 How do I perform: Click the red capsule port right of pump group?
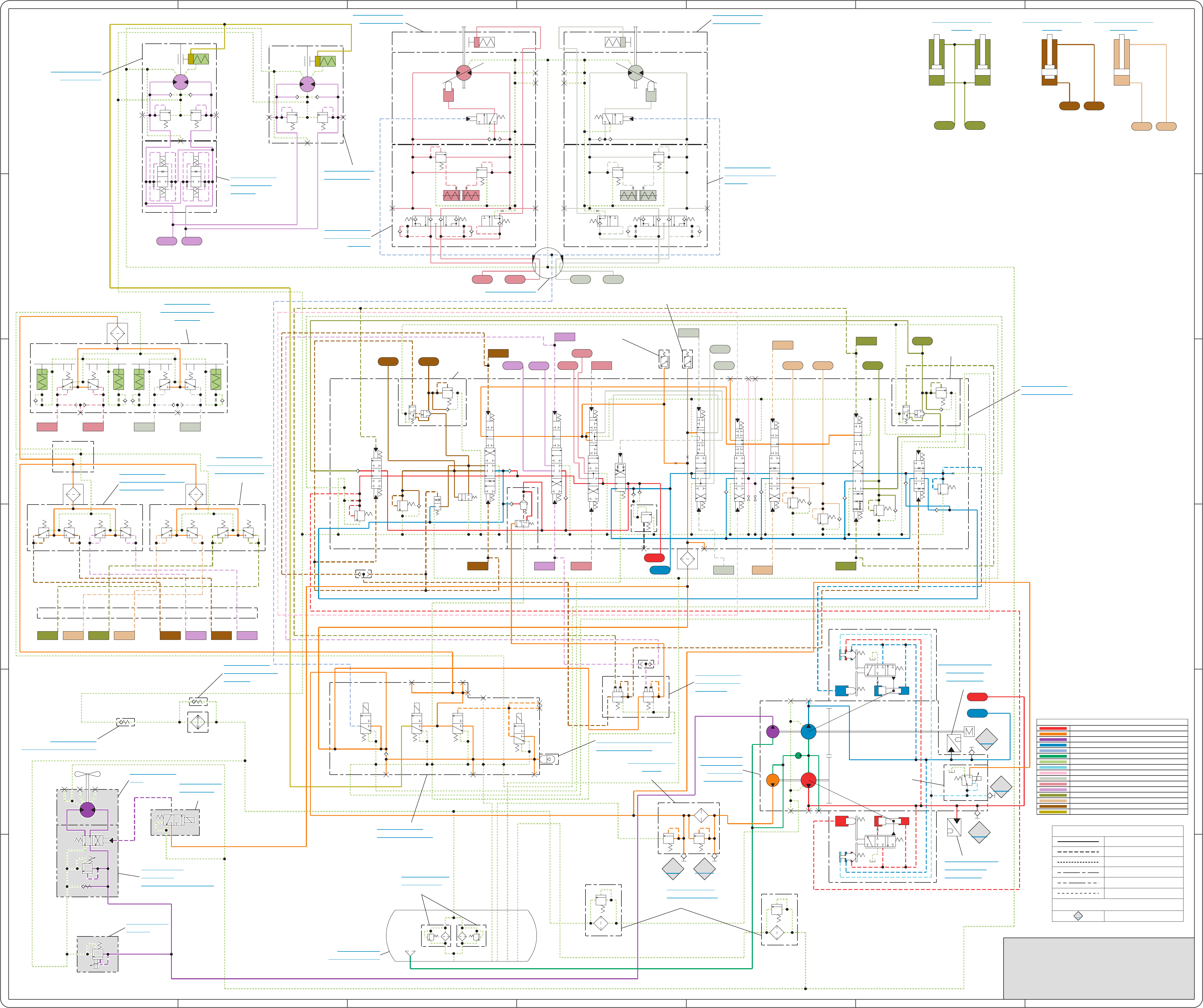click(977, 697)
